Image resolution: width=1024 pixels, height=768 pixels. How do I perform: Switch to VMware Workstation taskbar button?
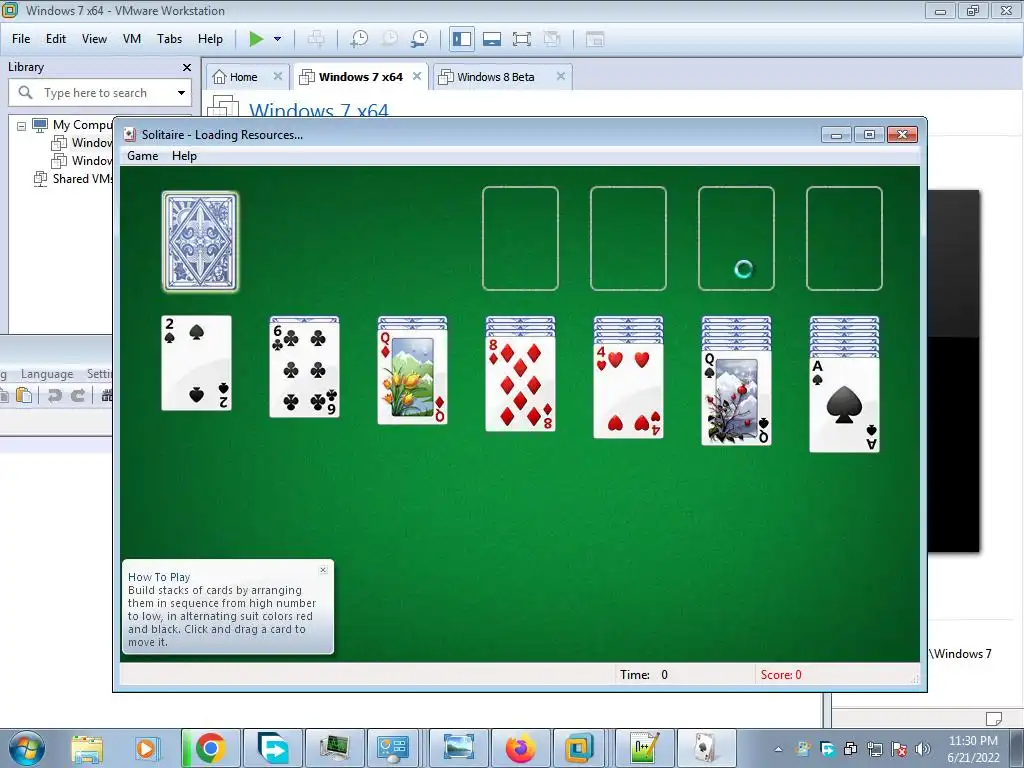pyautogui.click(x=579, y=748)
